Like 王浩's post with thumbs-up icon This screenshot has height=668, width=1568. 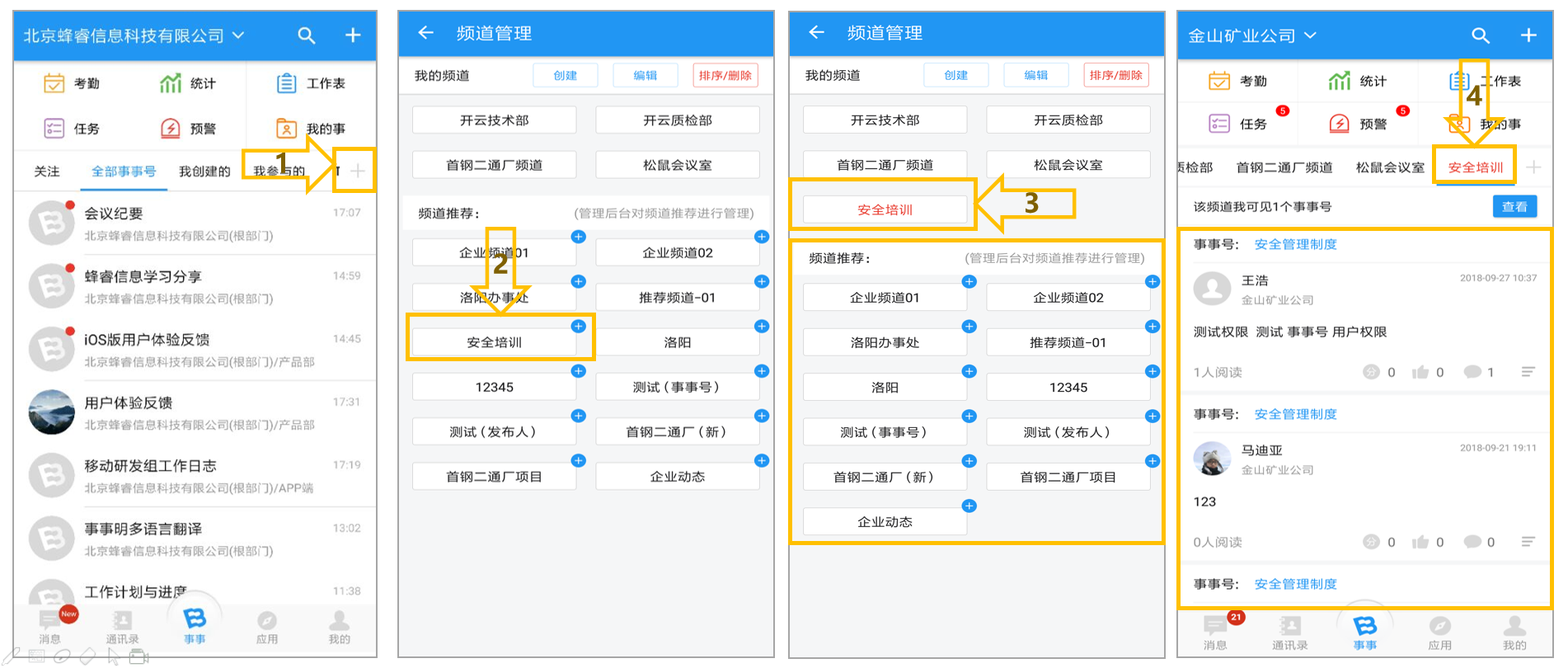tap(1420, 372)
